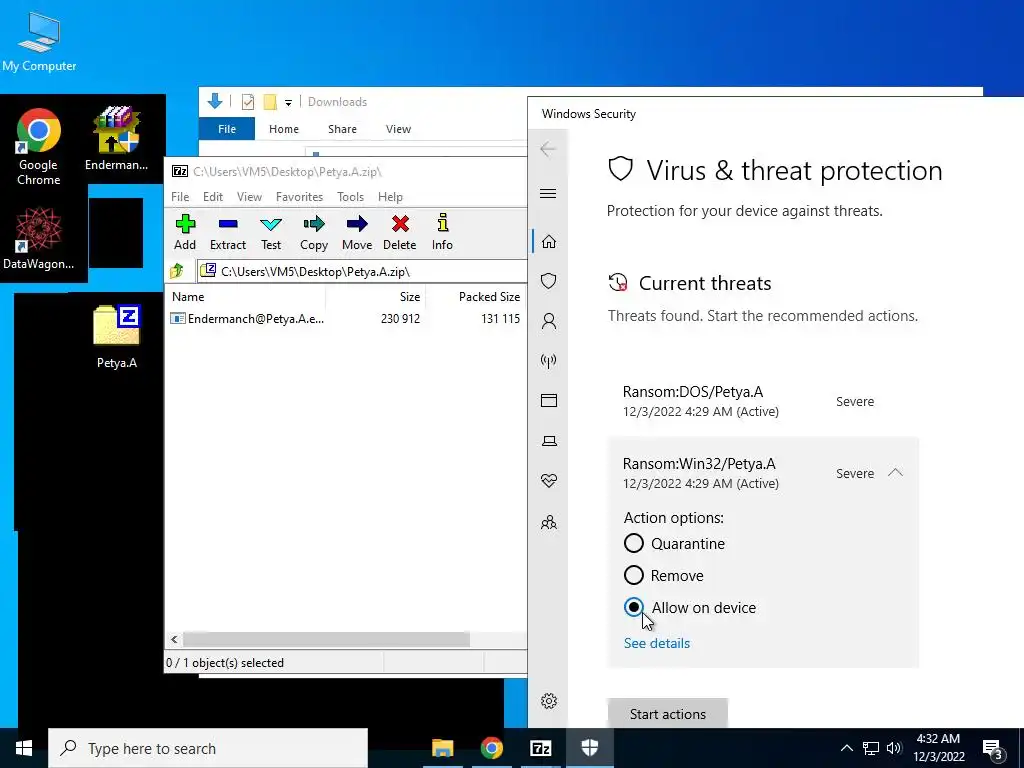Select My Computer desktop icon
Image resolution: width=1024 pixels, height=768 pixels.
click(39, 42)
